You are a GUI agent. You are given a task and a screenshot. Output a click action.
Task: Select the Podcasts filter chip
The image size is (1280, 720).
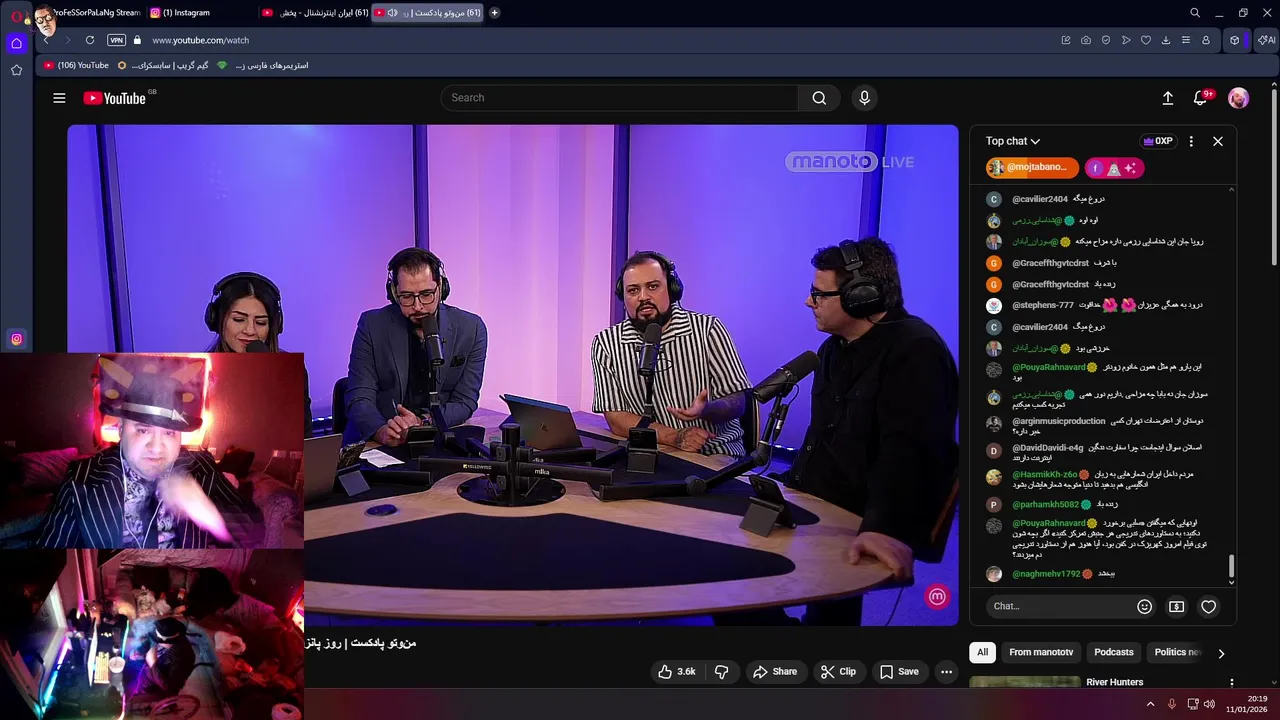click(1114, 652)
